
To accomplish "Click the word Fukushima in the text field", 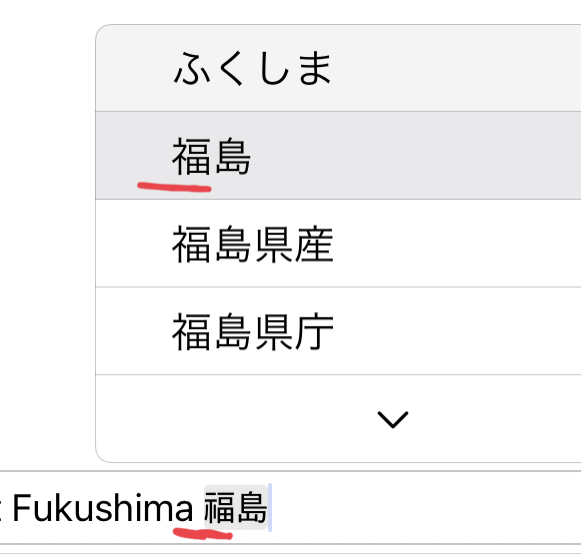I will (x=103, y=508).
